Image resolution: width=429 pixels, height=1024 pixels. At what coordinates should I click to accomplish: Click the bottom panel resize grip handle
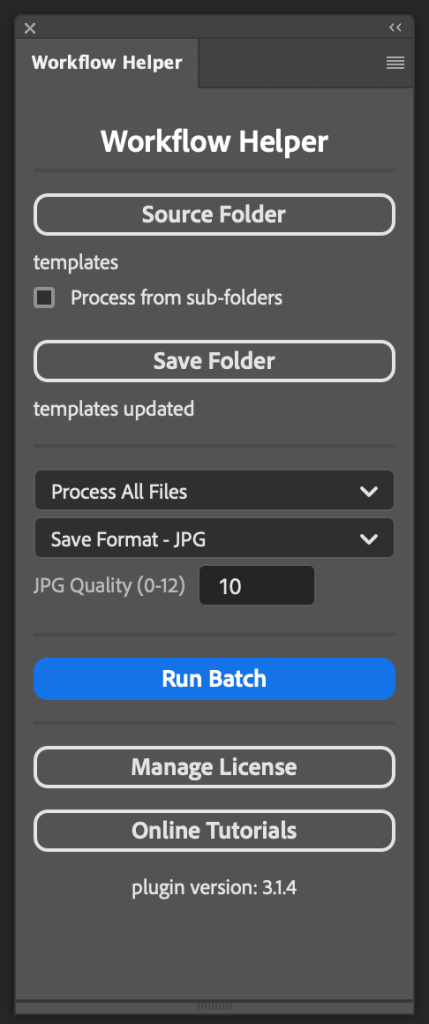tap(214, 1006)
